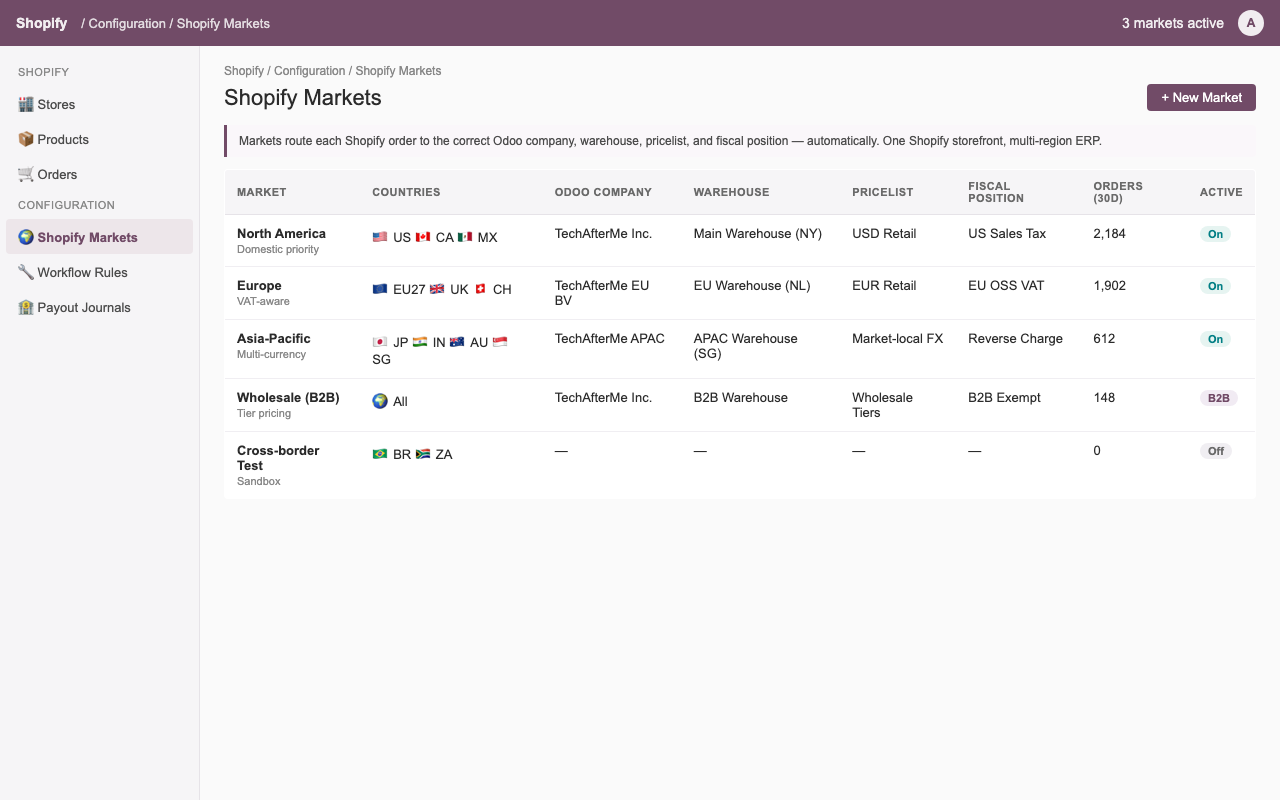1280x800 pixels.
Task: Click the Mexico flag in North America row
Action: pos(465,237)
